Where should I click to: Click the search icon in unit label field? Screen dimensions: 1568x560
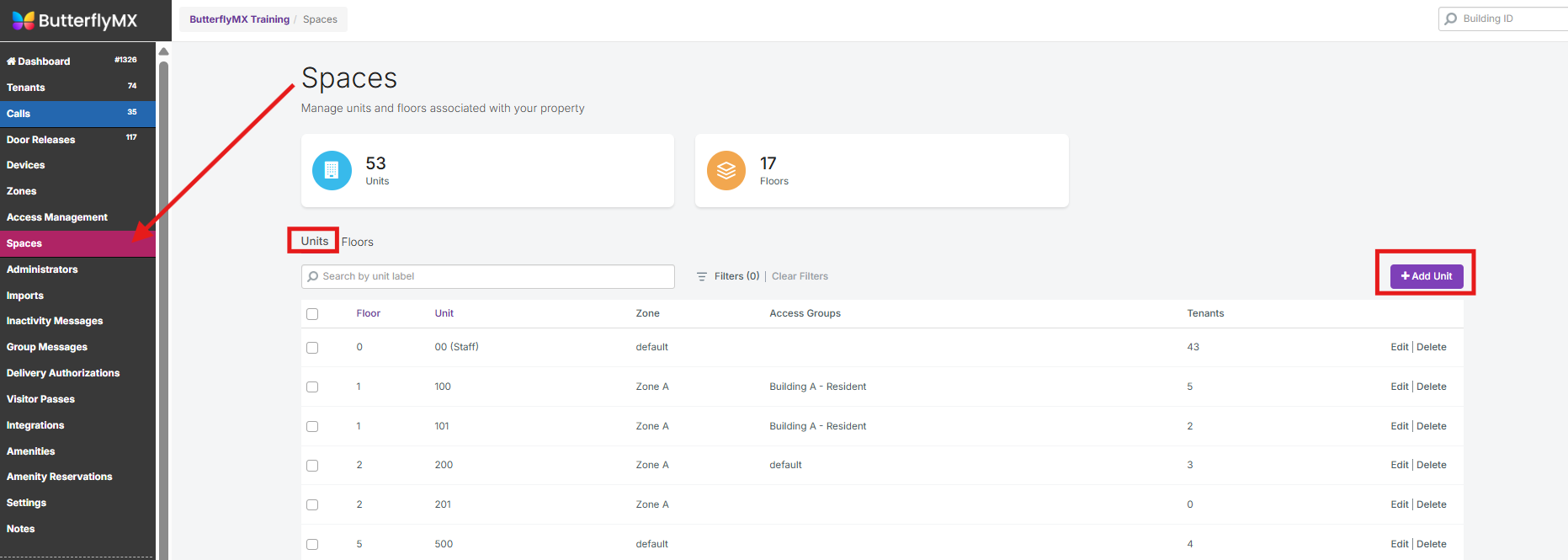[313, 276]
